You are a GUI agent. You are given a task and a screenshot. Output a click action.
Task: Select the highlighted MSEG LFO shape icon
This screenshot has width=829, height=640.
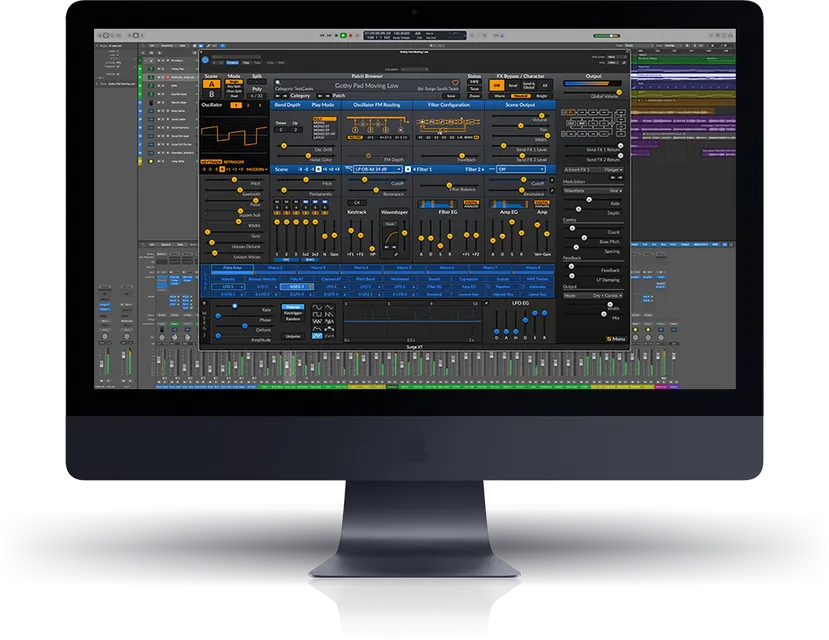tap(317, 336)
